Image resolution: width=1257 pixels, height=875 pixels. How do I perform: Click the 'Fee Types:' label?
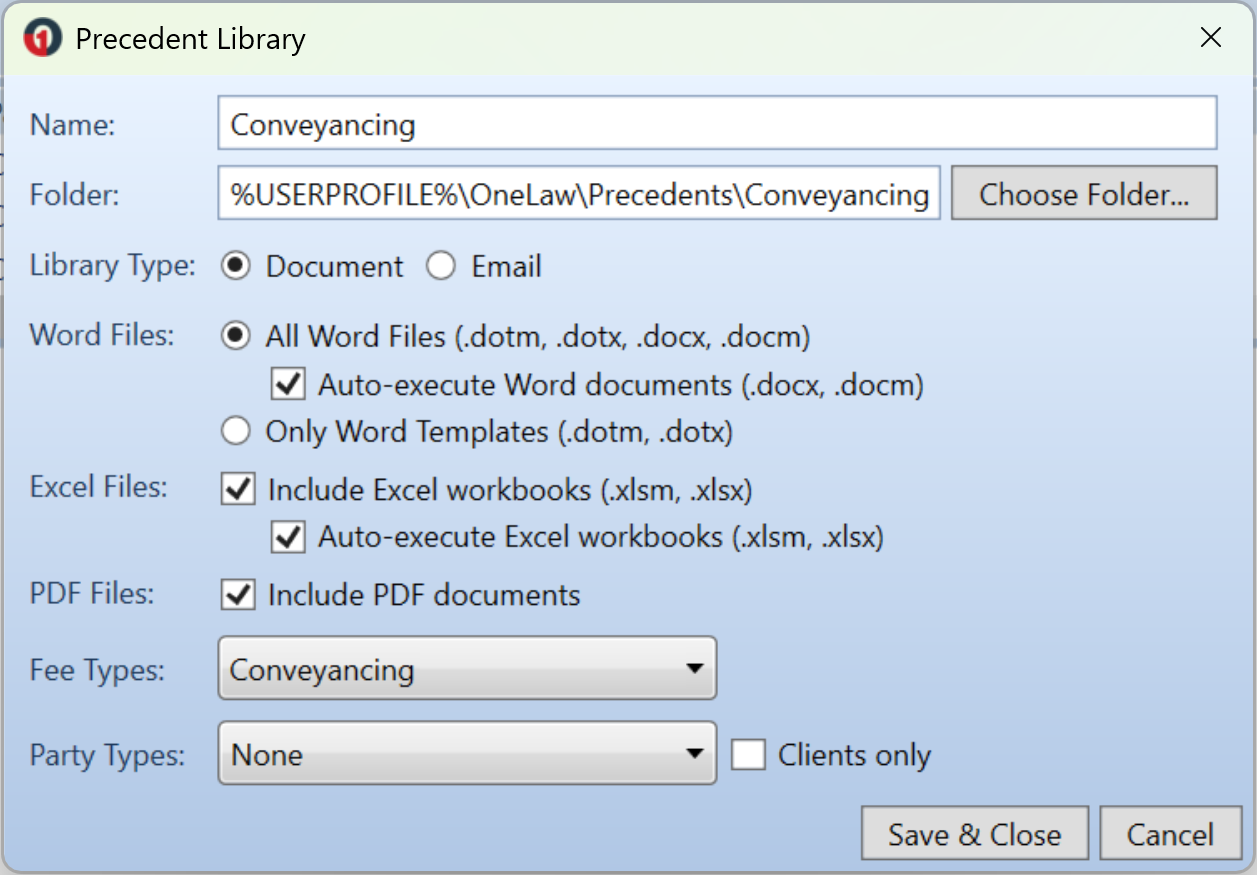(98, 669)
